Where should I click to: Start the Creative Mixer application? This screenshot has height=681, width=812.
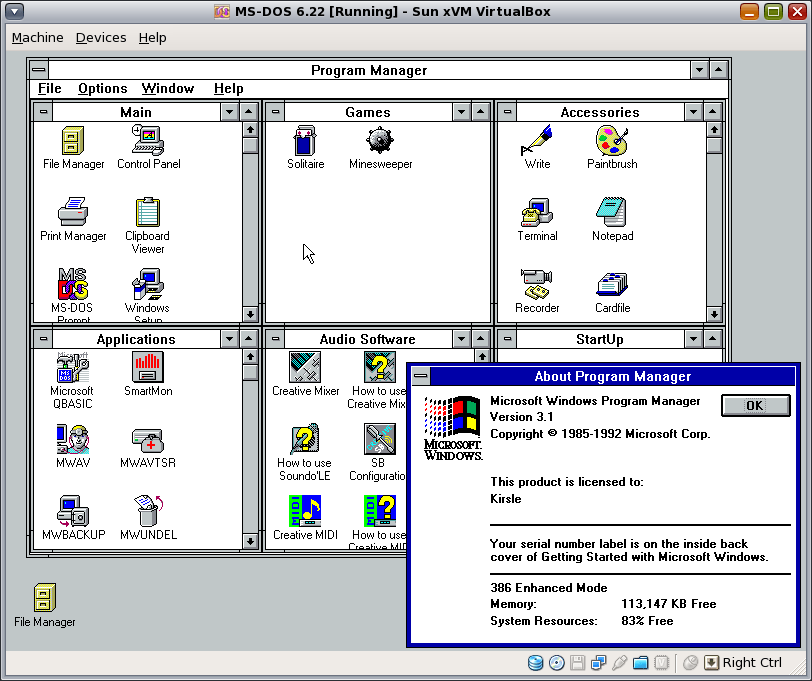pos(304,368)
